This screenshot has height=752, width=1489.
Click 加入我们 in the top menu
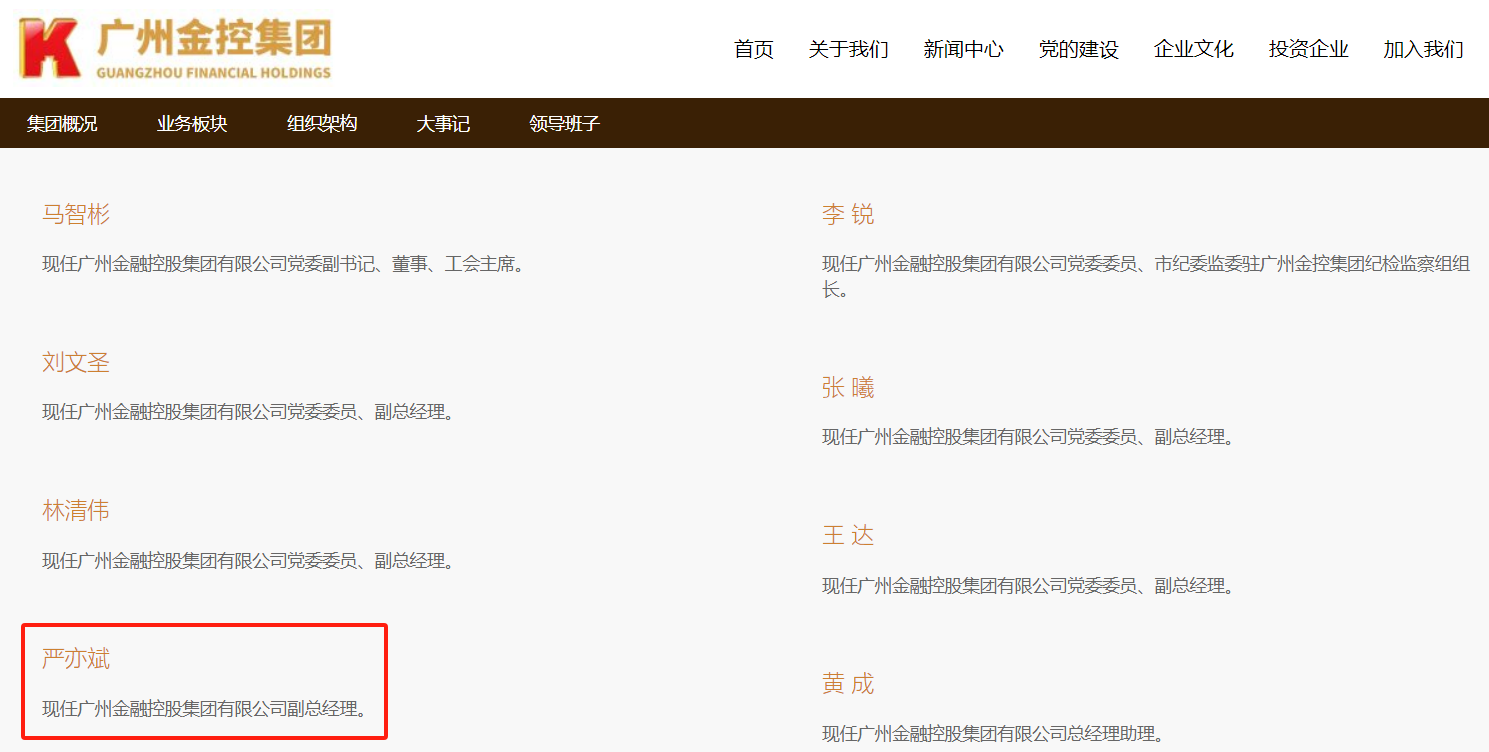[1424, 49]
